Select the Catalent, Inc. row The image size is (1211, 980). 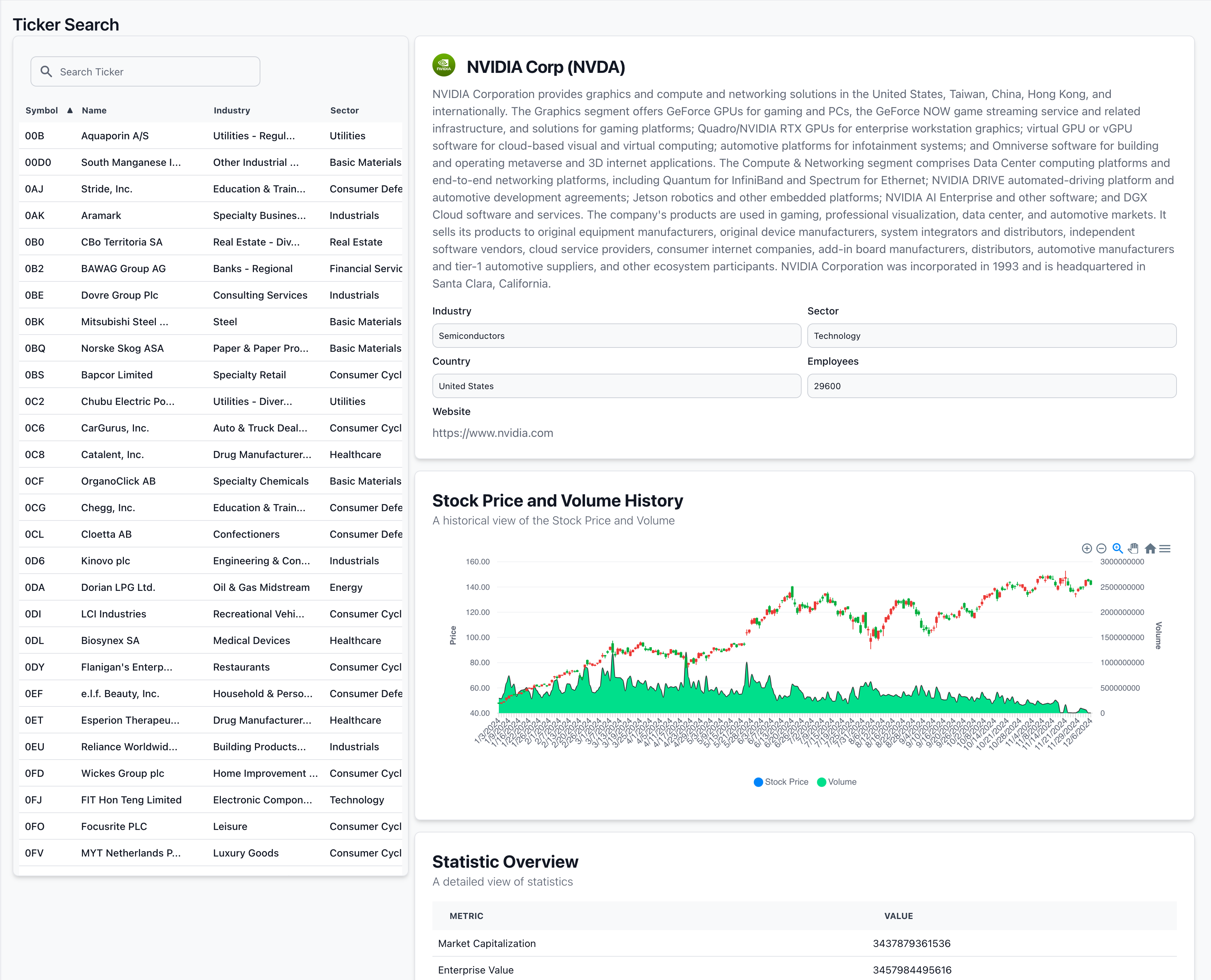(x=211, y=454)
